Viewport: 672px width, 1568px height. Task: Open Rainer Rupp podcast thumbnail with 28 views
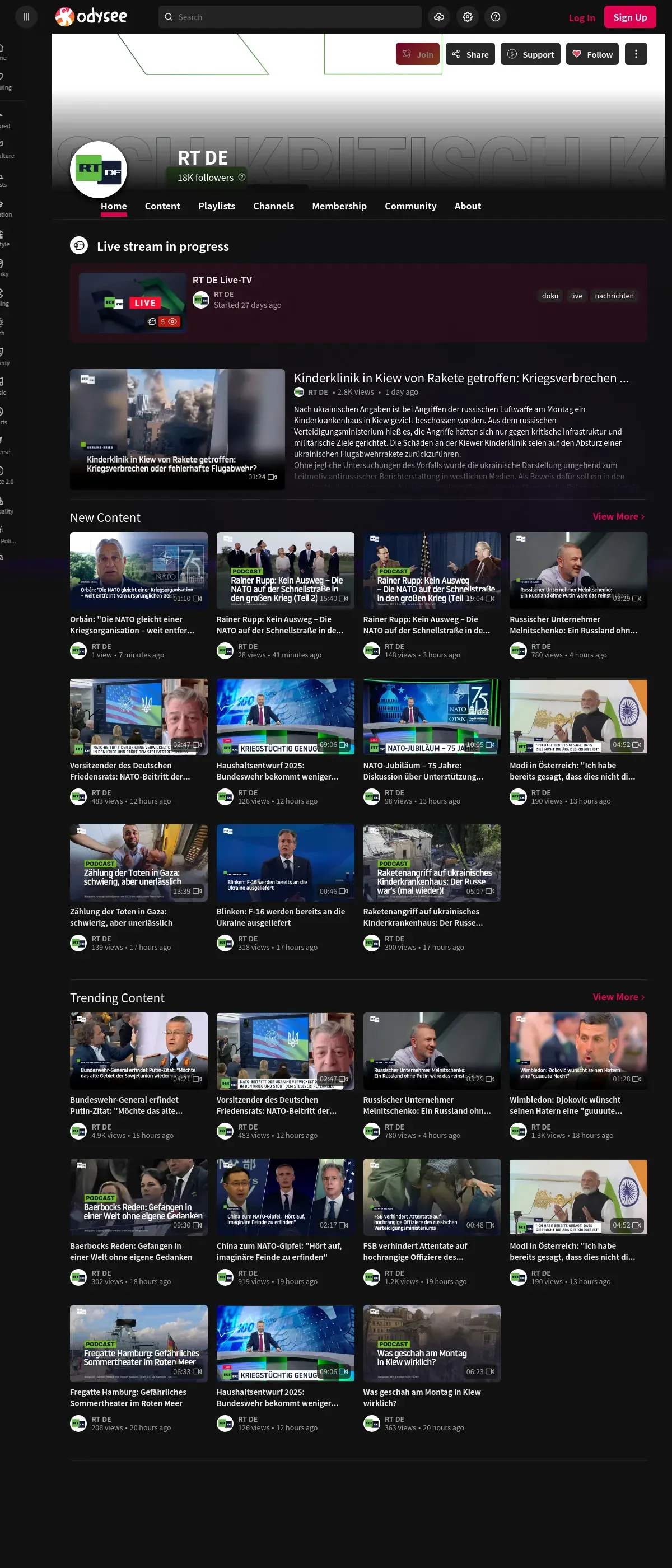click(x=286, y=570)
